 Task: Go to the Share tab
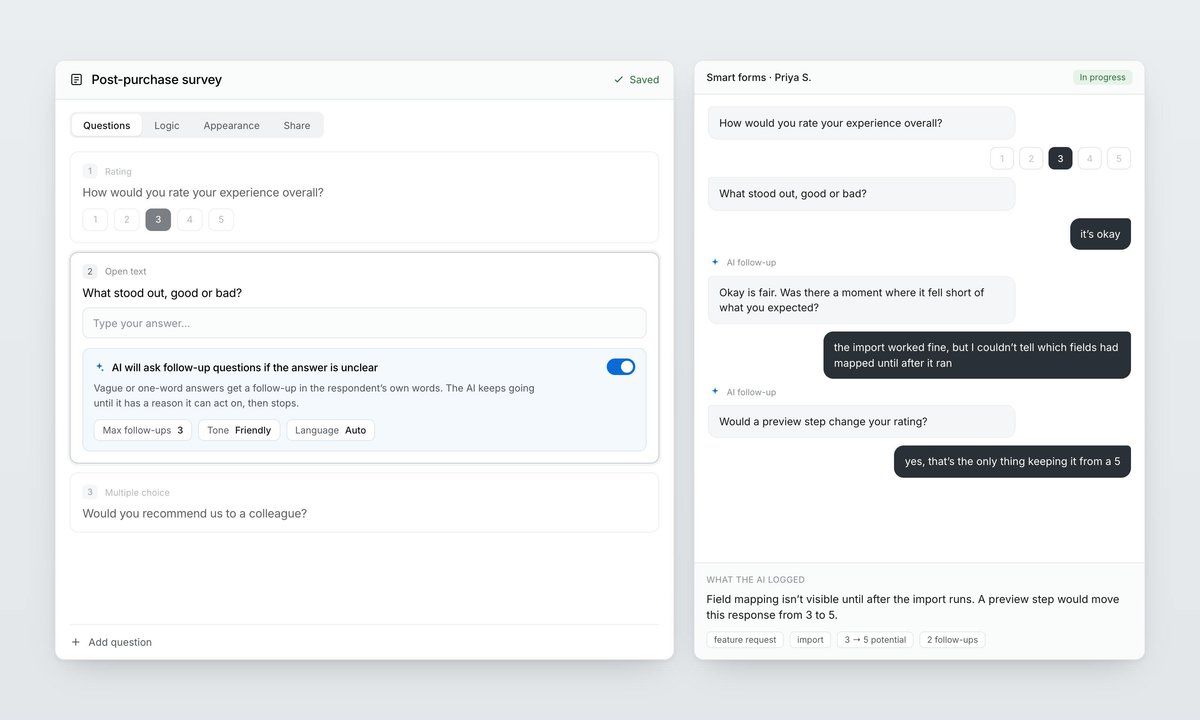tap(297, 126)
